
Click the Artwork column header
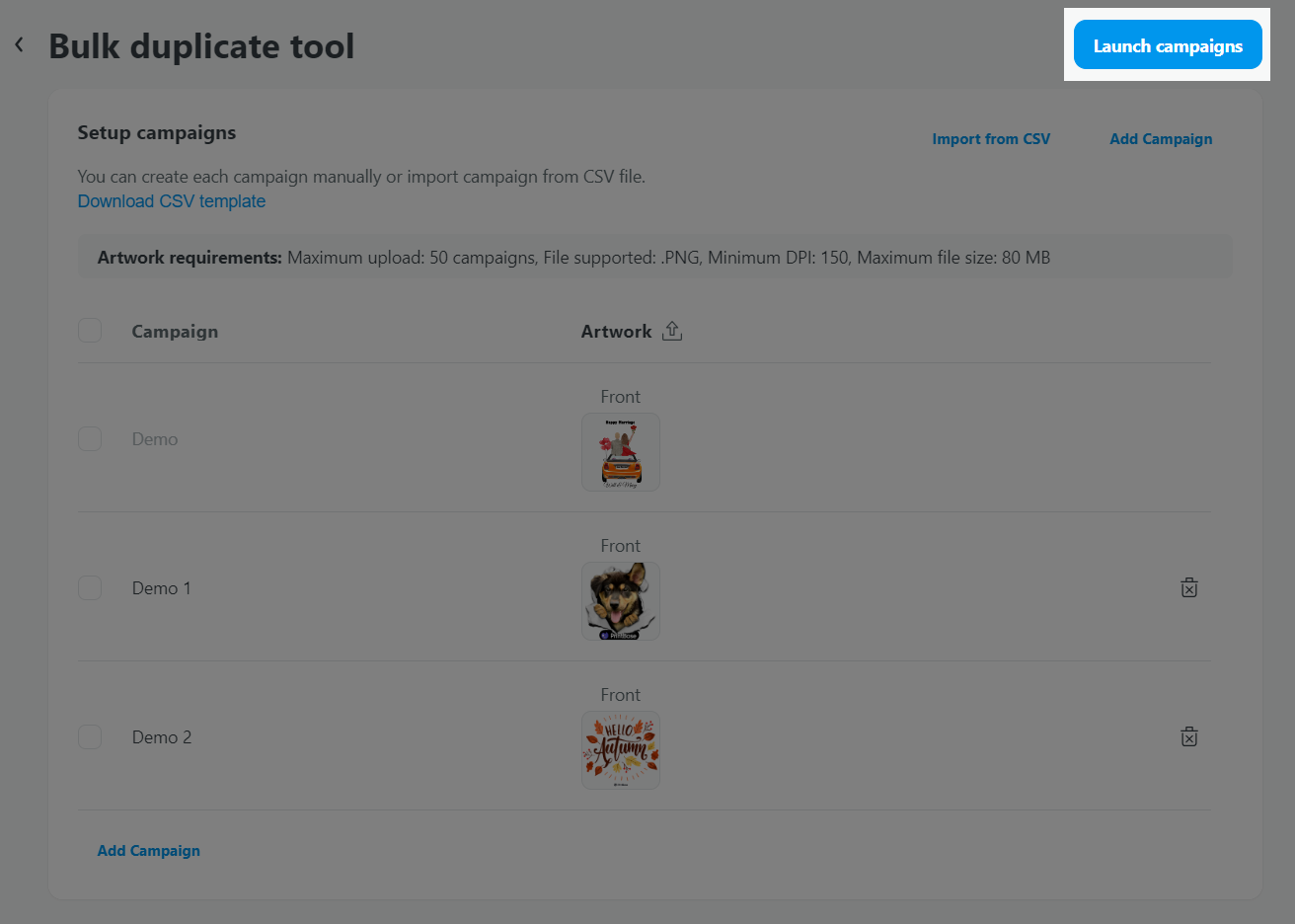[616, 332]
